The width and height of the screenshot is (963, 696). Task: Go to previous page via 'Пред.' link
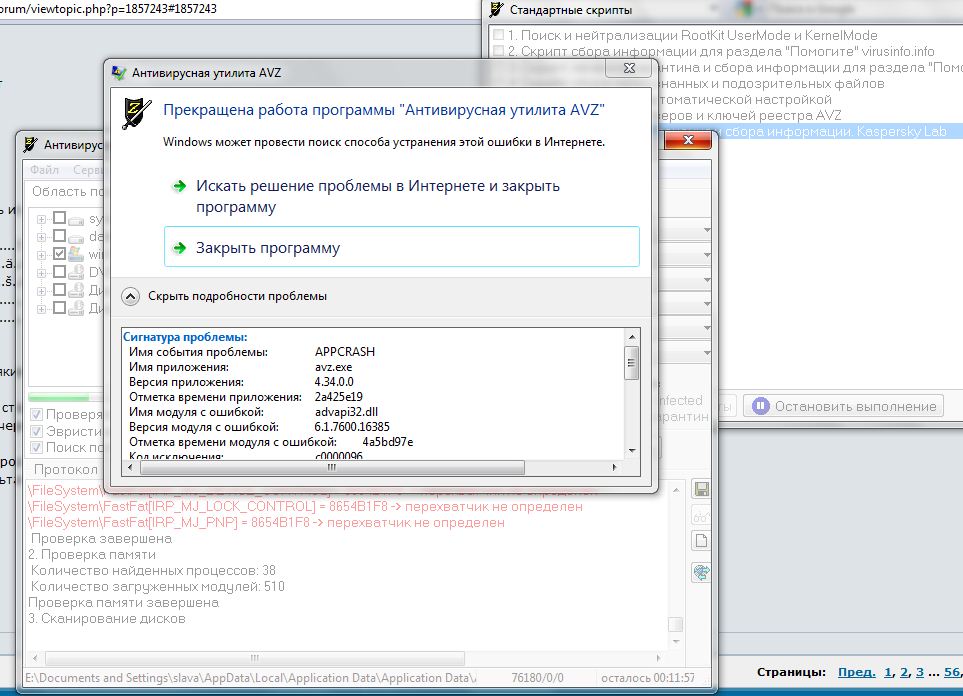857,672
